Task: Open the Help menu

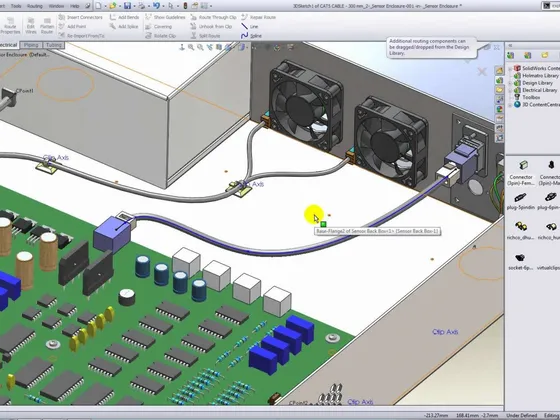Action: click(x=75, y=6)
